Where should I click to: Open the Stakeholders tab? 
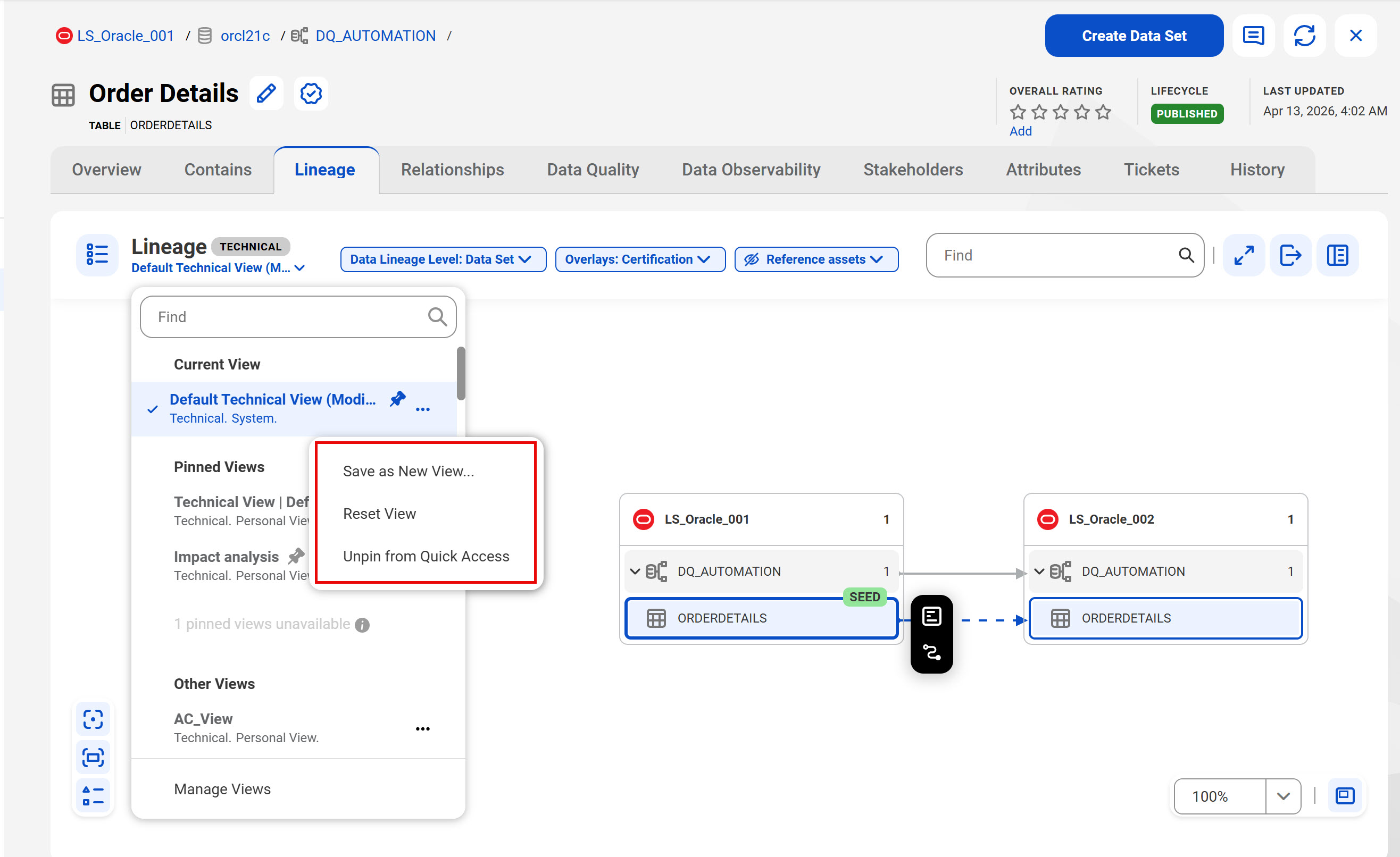pos(913,169)
